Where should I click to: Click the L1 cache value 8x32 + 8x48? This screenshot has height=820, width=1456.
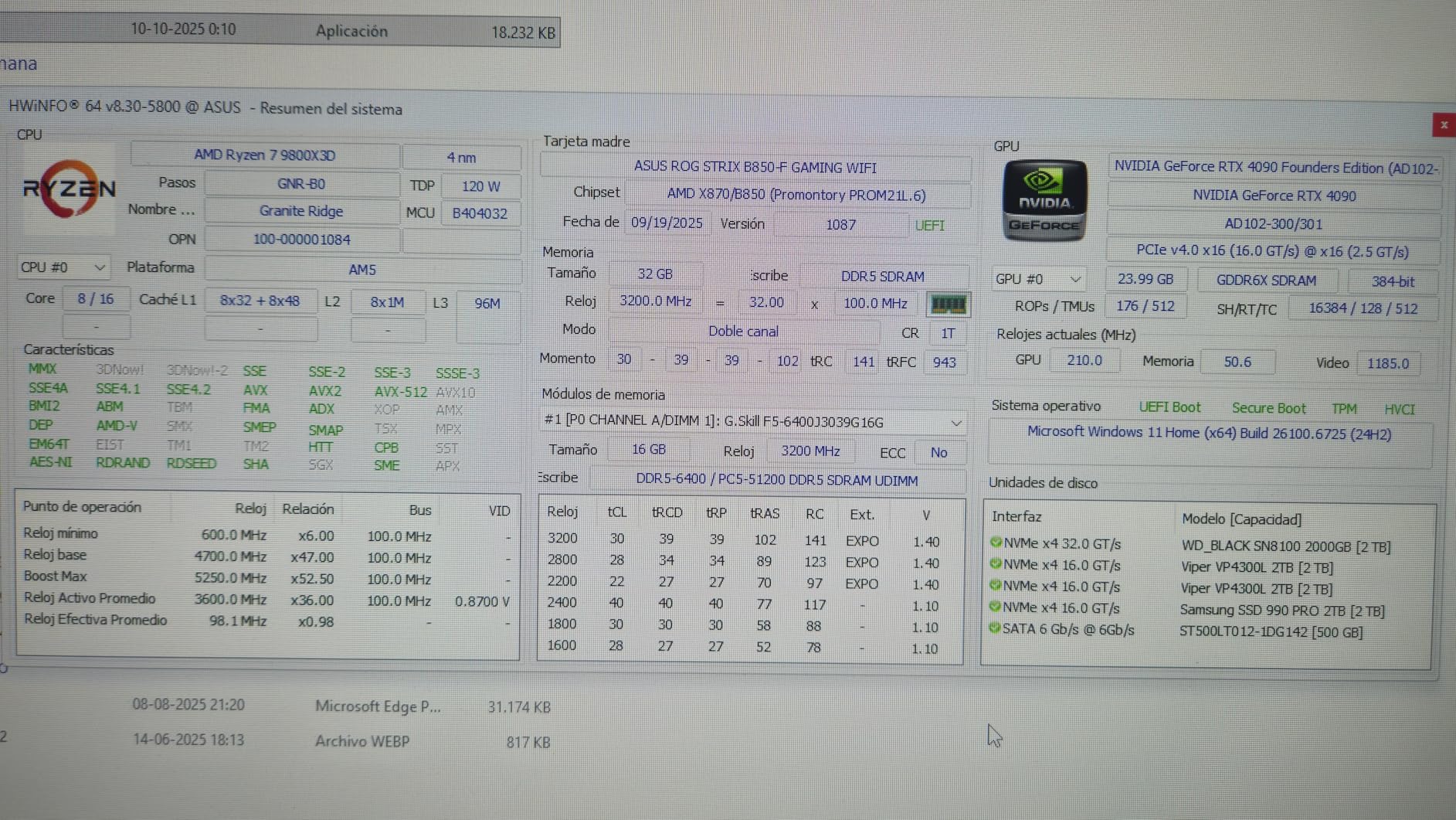click(260, 301)
